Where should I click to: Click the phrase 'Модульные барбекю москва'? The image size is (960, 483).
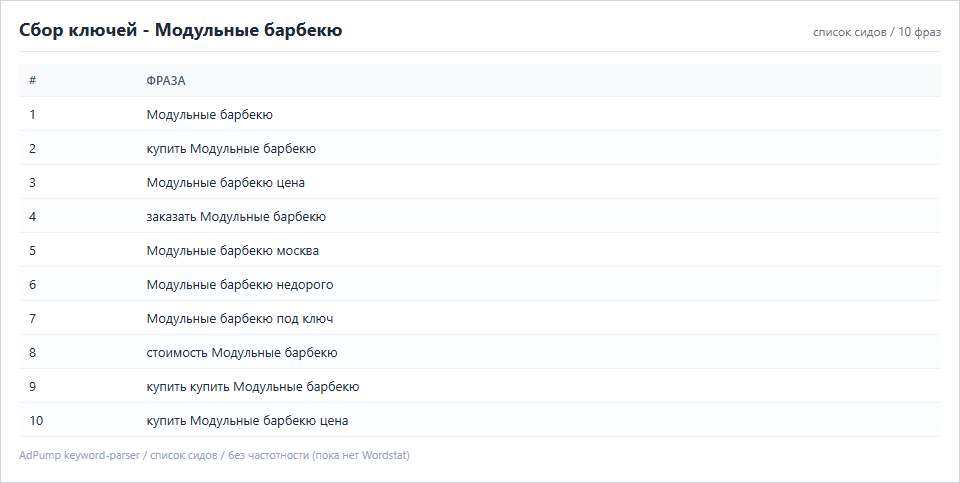[x=233, y=251]
